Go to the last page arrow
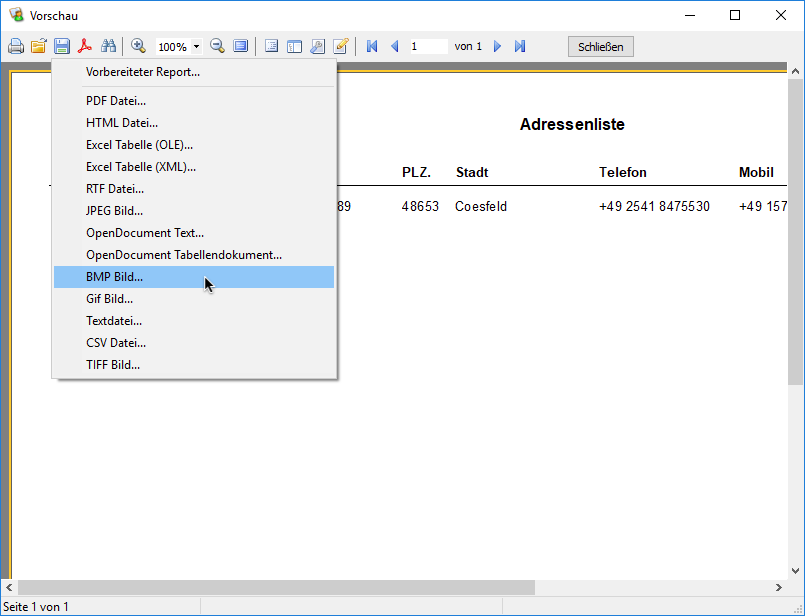 [x=520, y=46]
